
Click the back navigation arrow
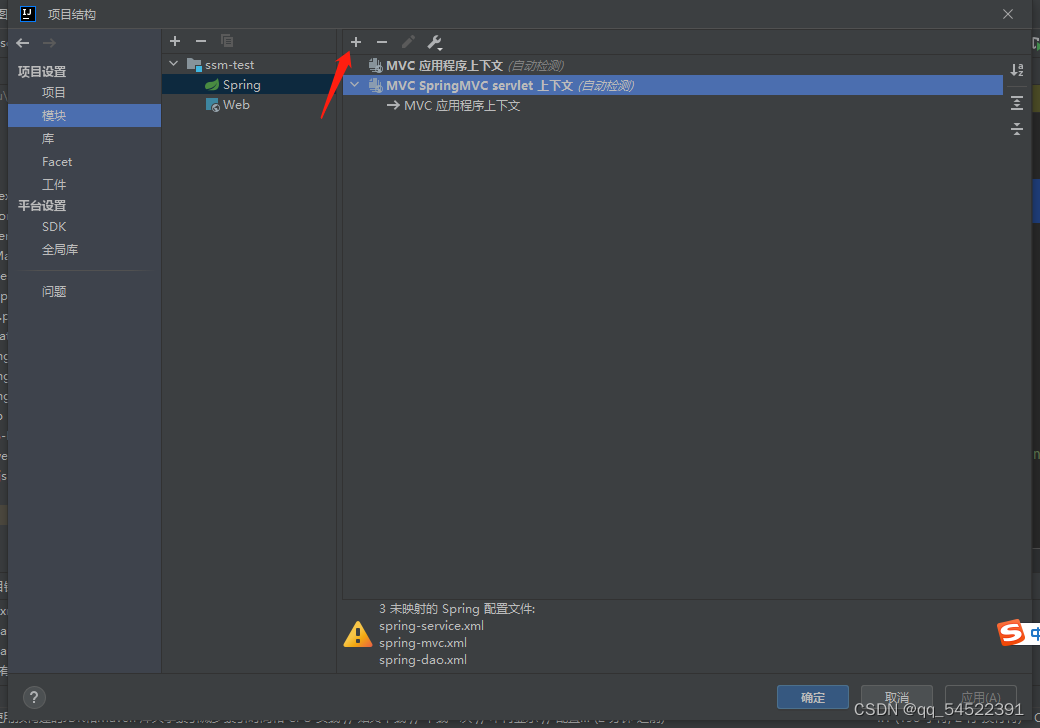tap(23, 43)
